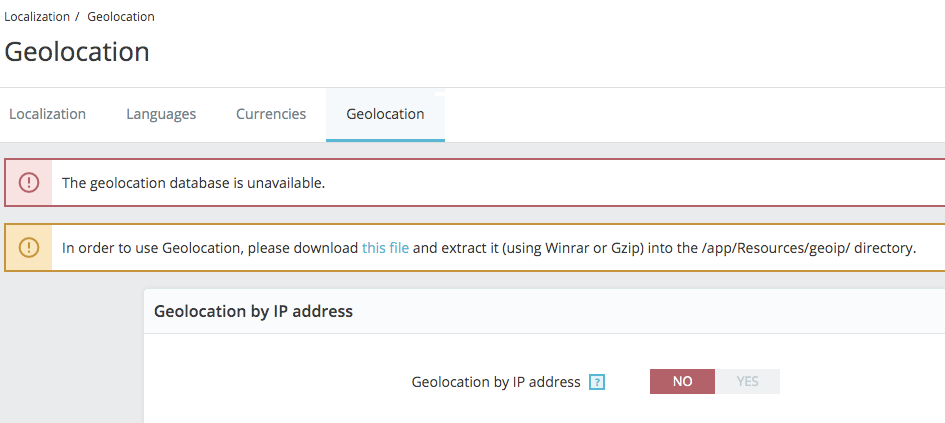Click the Geolocation breadcrumb item

pyautogui.click(x=121, y=17)
